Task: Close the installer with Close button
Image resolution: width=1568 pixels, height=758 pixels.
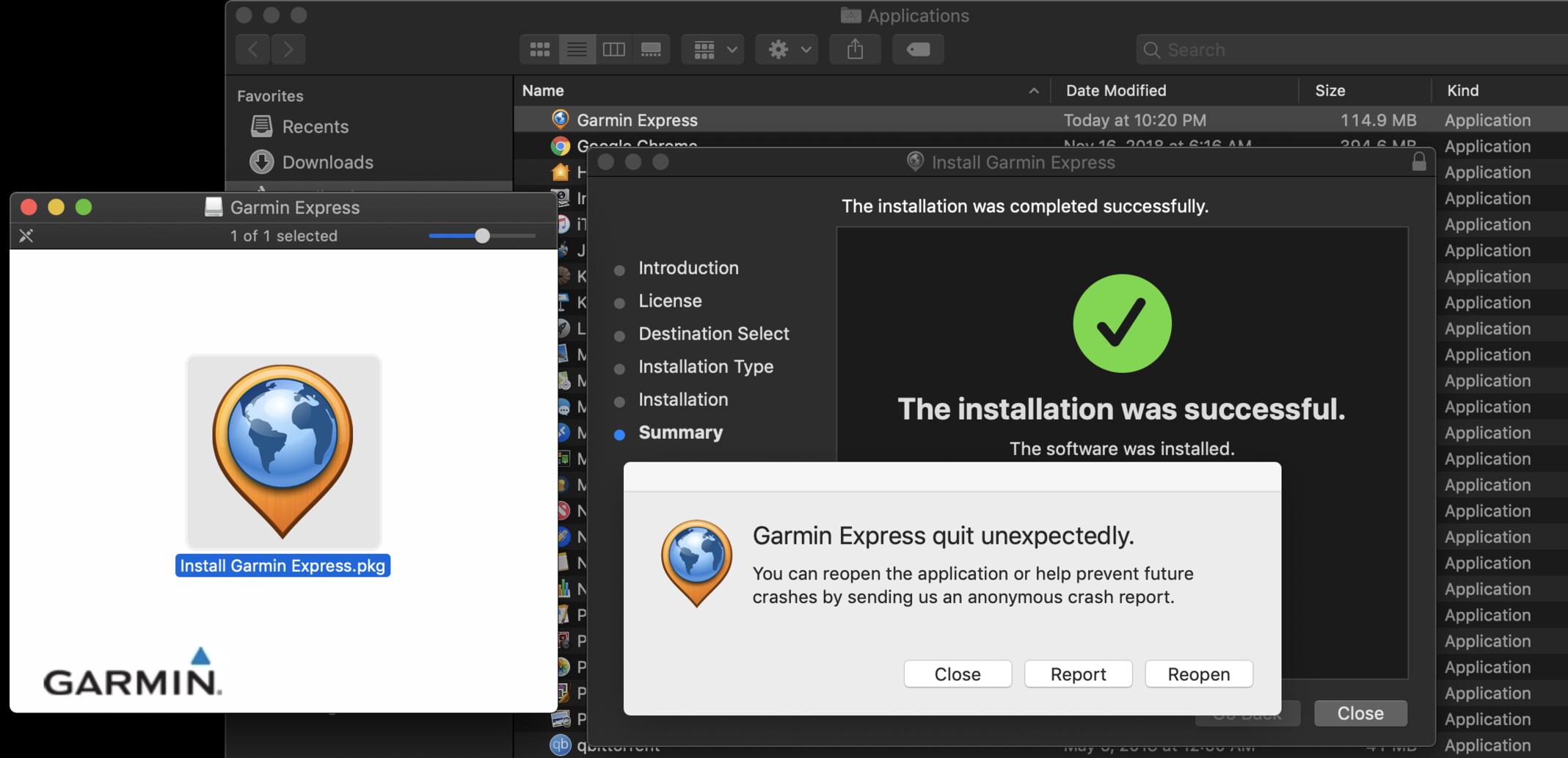Action: pos(1360,713)
